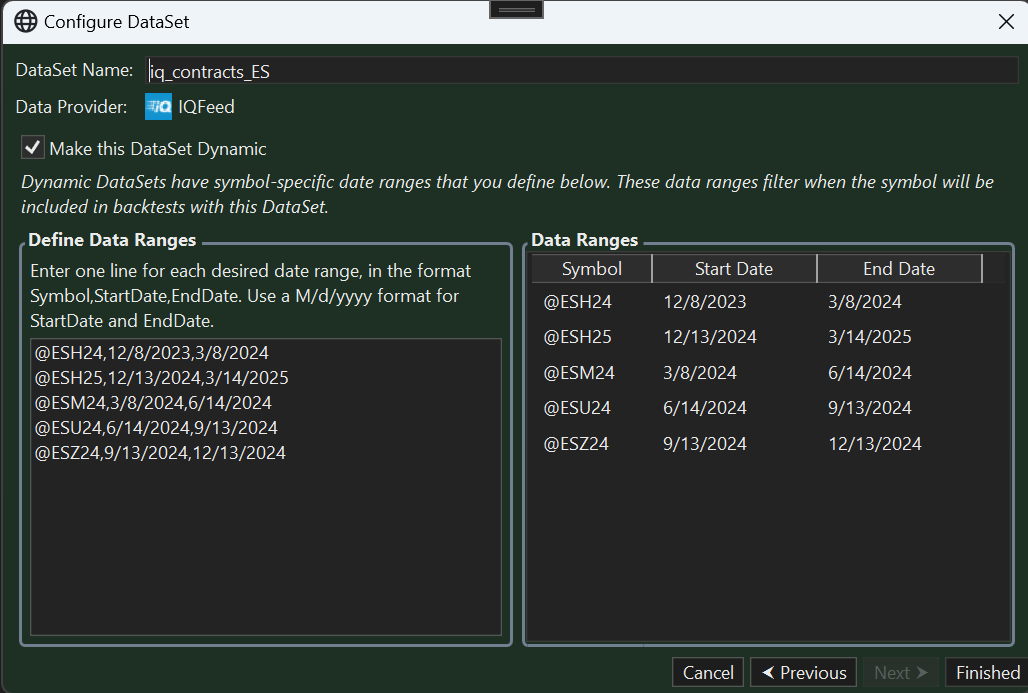Sort by the Start Date column header
Screen dimensions: 1028x693
pyautogui.click(x=733, y=269)
